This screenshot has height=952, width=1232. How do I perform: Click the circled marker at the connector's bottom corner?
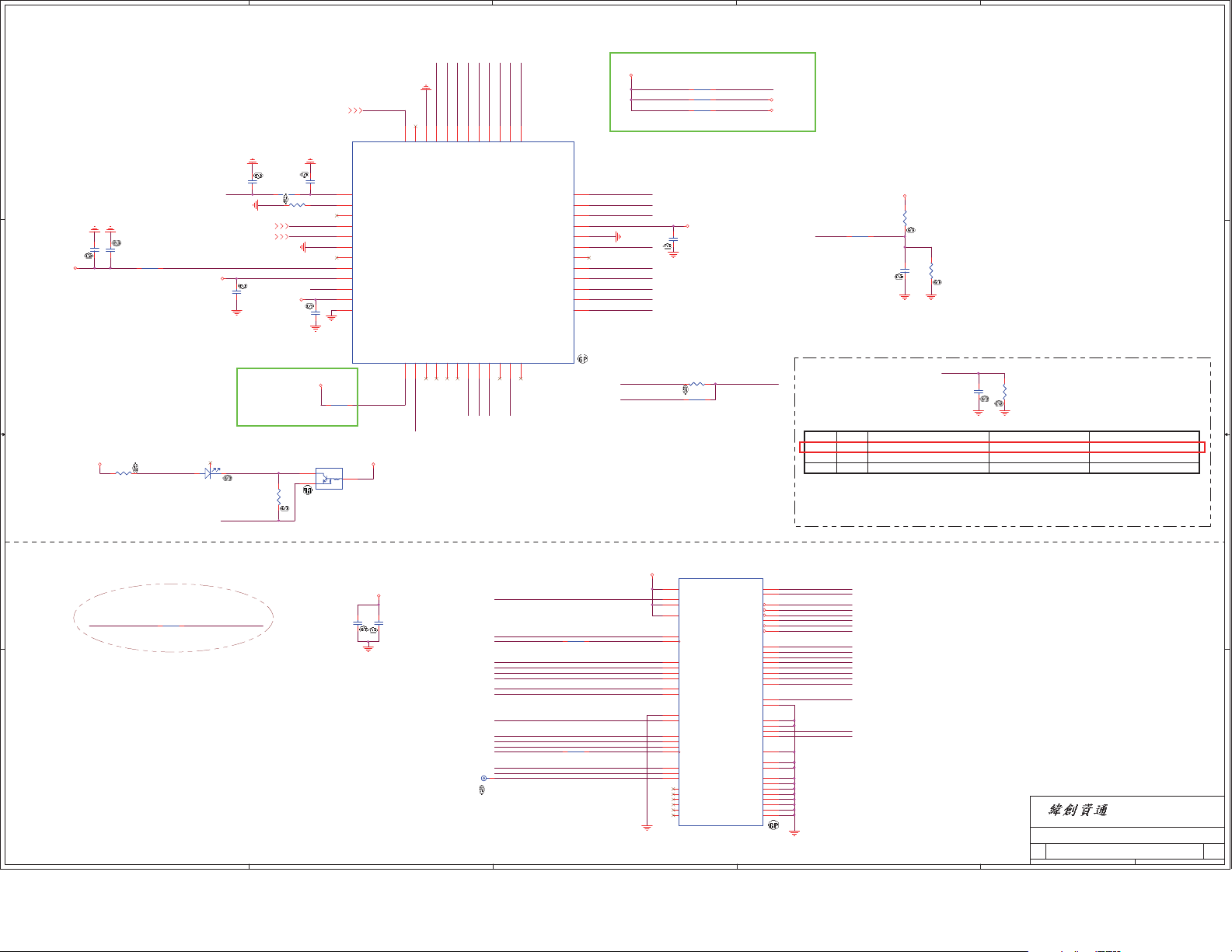click(773, 825)
